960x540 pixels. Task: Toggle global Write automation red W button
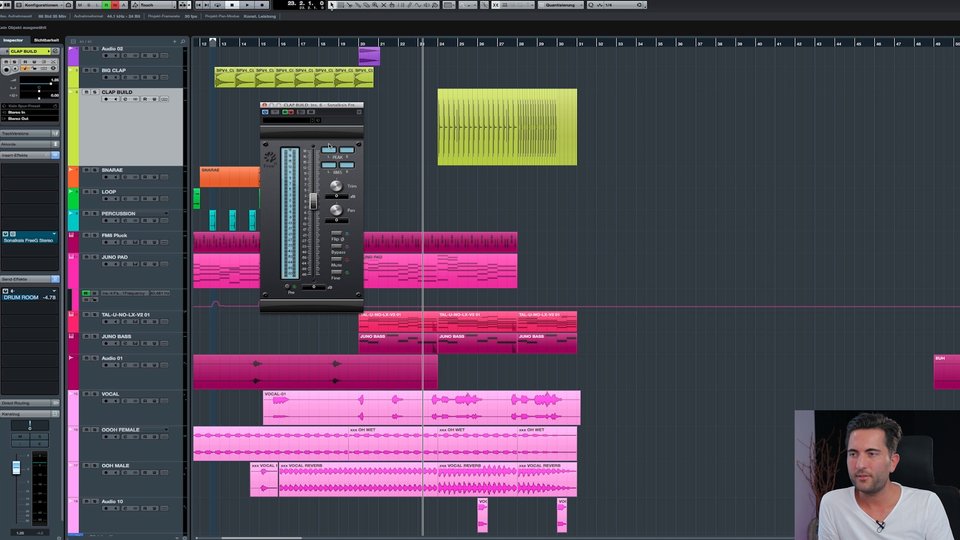coord(114,5)
